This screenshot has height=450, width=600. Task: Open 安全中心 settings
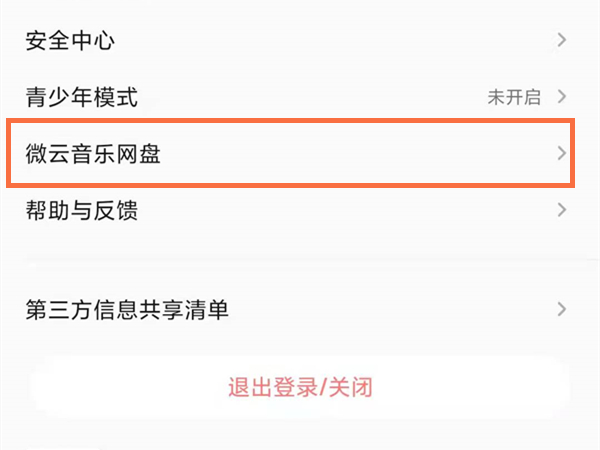[69, 41]
